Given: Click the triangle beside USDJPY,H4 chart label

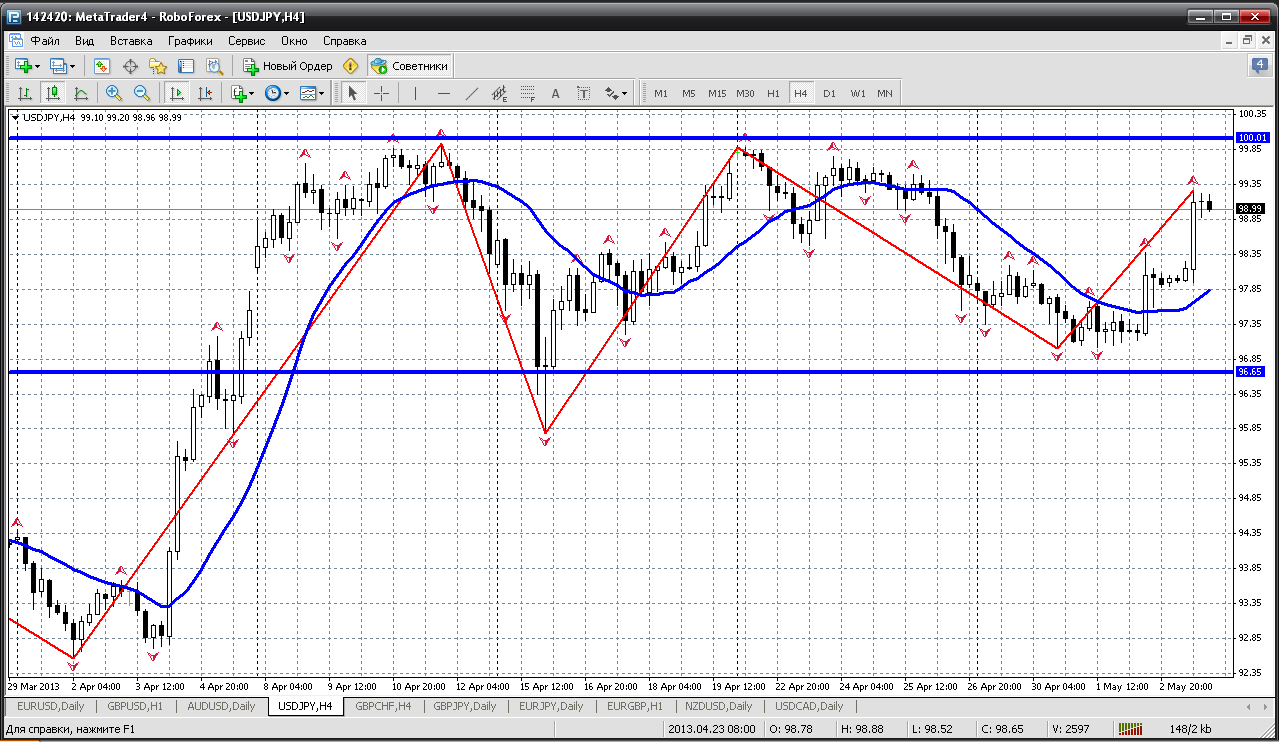Looking at the screenshot, I should [x=15, y=117].
